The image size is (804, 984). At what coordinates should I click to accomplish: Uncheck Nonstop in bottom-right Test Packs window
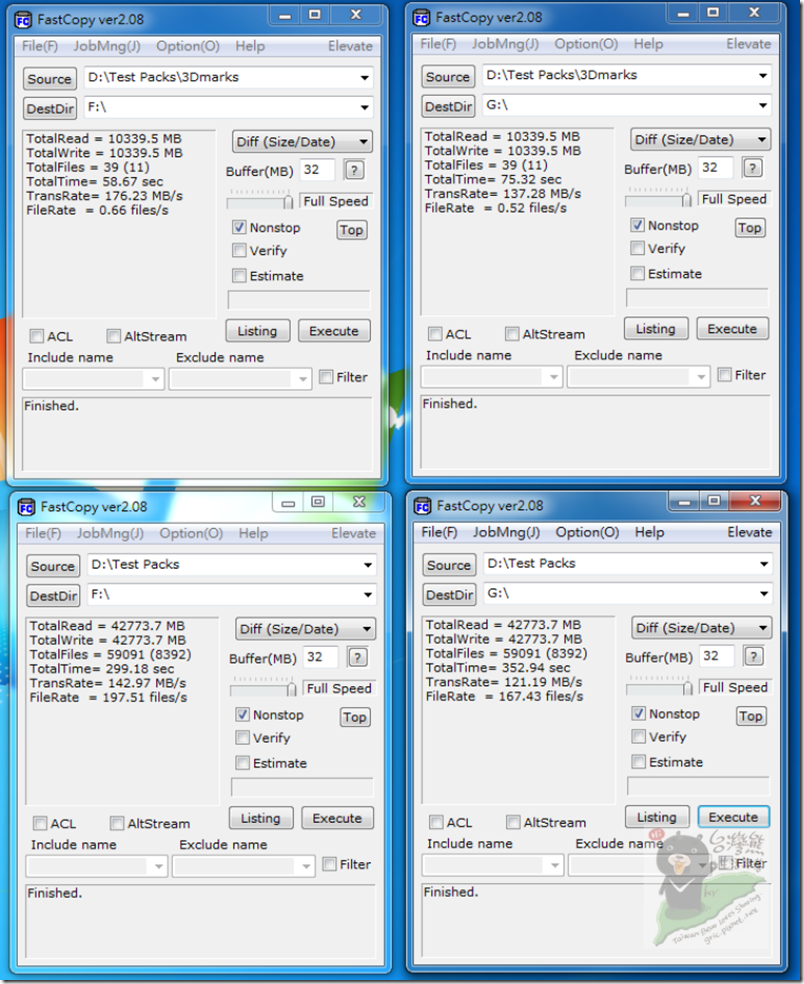coord(638,714)
